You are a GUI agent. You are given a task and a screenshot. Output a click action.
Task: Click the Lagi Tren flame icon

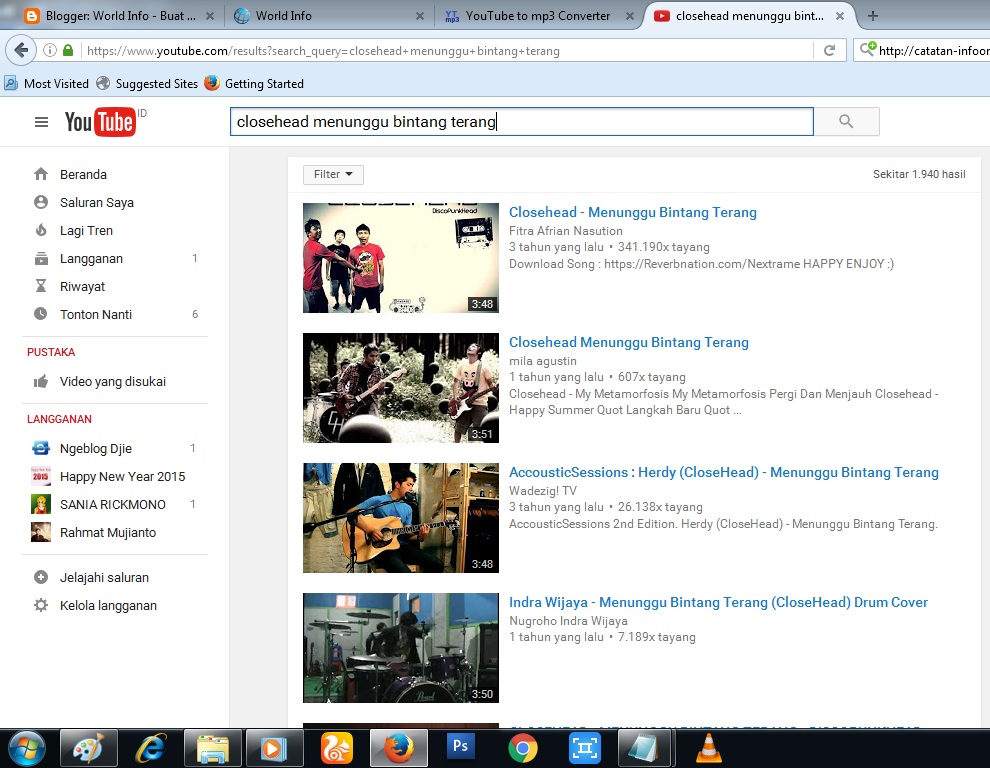(41, 230)
